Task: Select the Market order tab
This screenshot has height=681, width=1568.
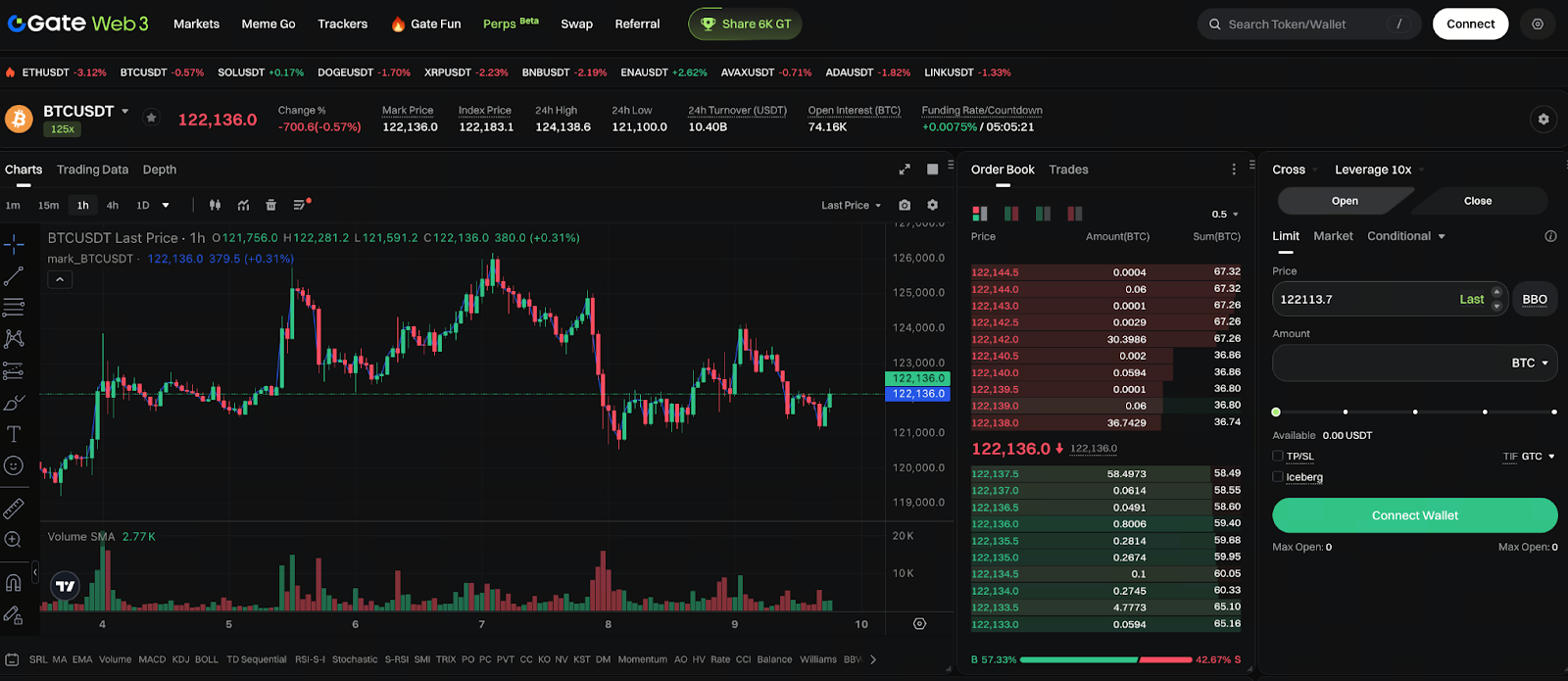Action: coord(1333,236)
